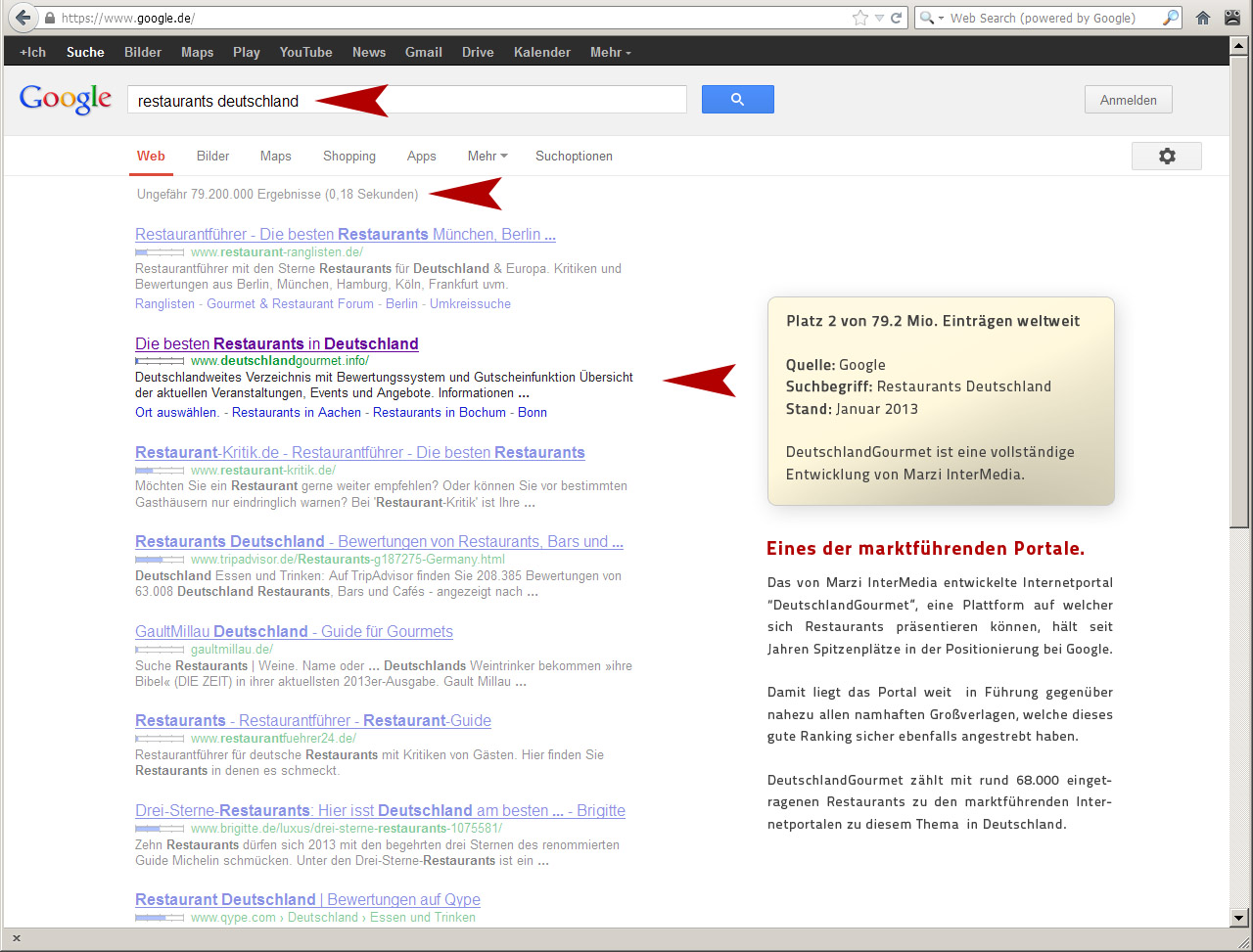Open the TripAdvisor Restaurants Deutschland - Bewertungen result
This screenshot has height=952, width=1253.
coord(379,542)
